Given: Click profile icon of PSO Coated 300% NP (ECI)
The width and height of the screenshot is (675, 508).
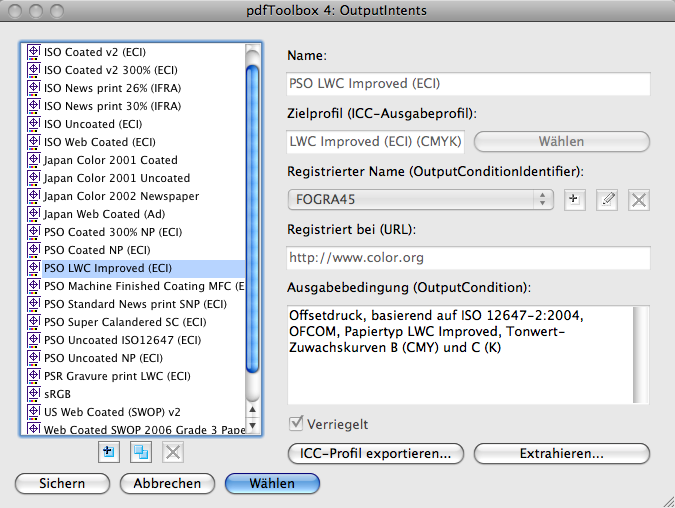Looking at the screenshot, I should (x=34, y=232).
